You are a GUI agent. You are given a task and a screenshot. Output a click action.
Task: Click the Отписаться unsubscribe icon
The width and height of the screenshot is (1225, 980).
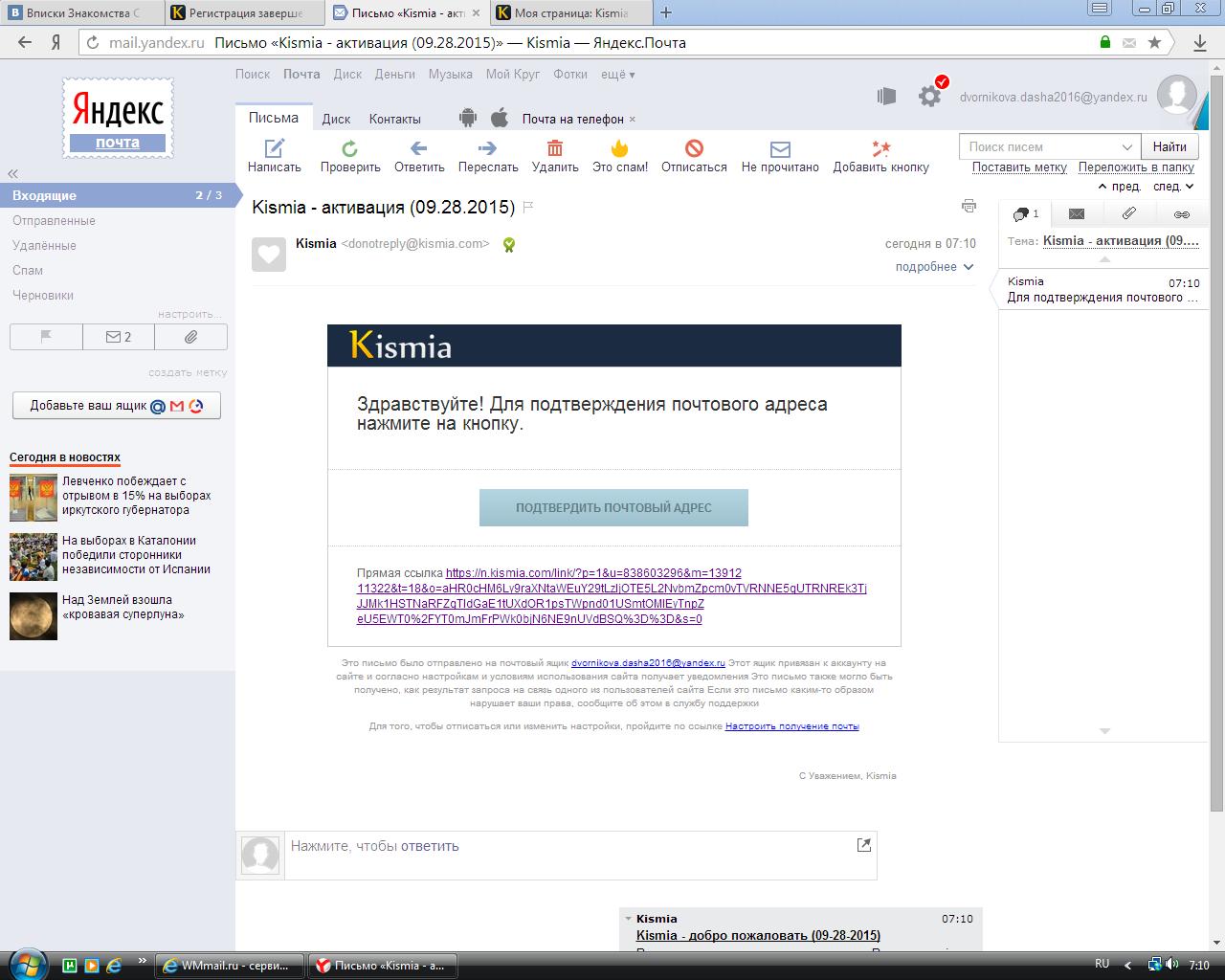(x=695, y=147)
